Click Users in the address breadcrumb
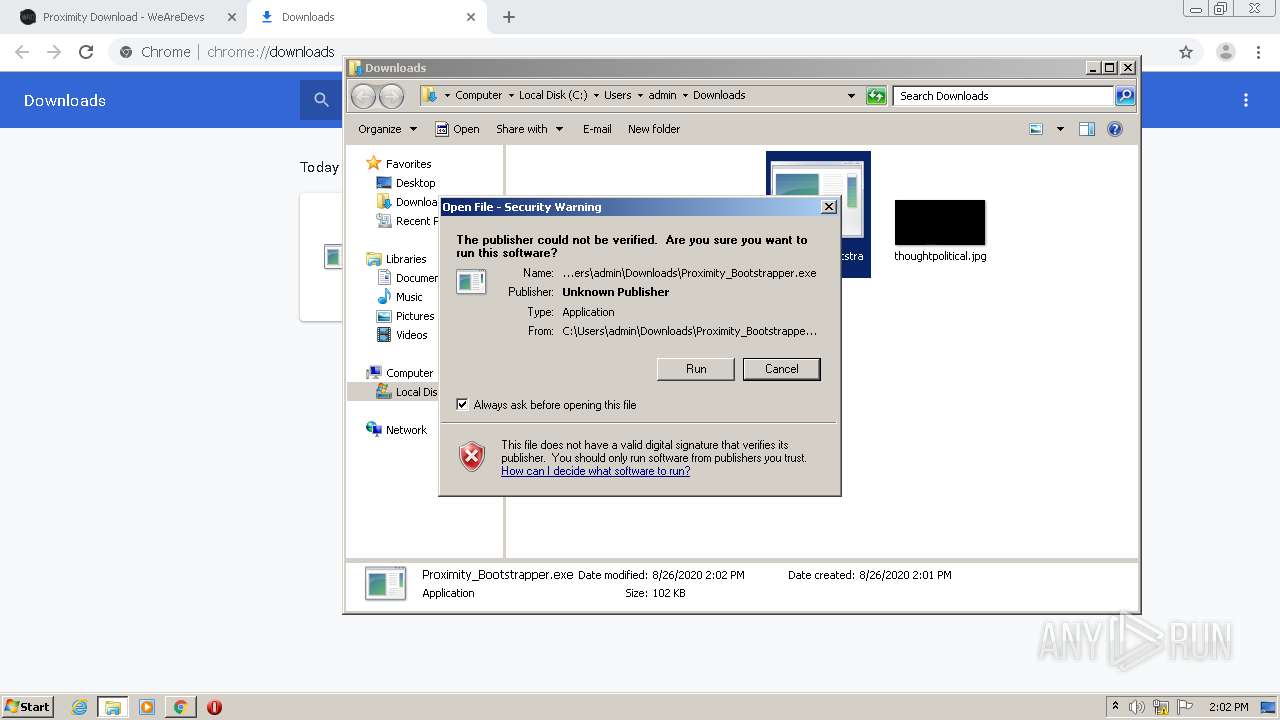The image size is (1280, 720). (x=617, y=96)
